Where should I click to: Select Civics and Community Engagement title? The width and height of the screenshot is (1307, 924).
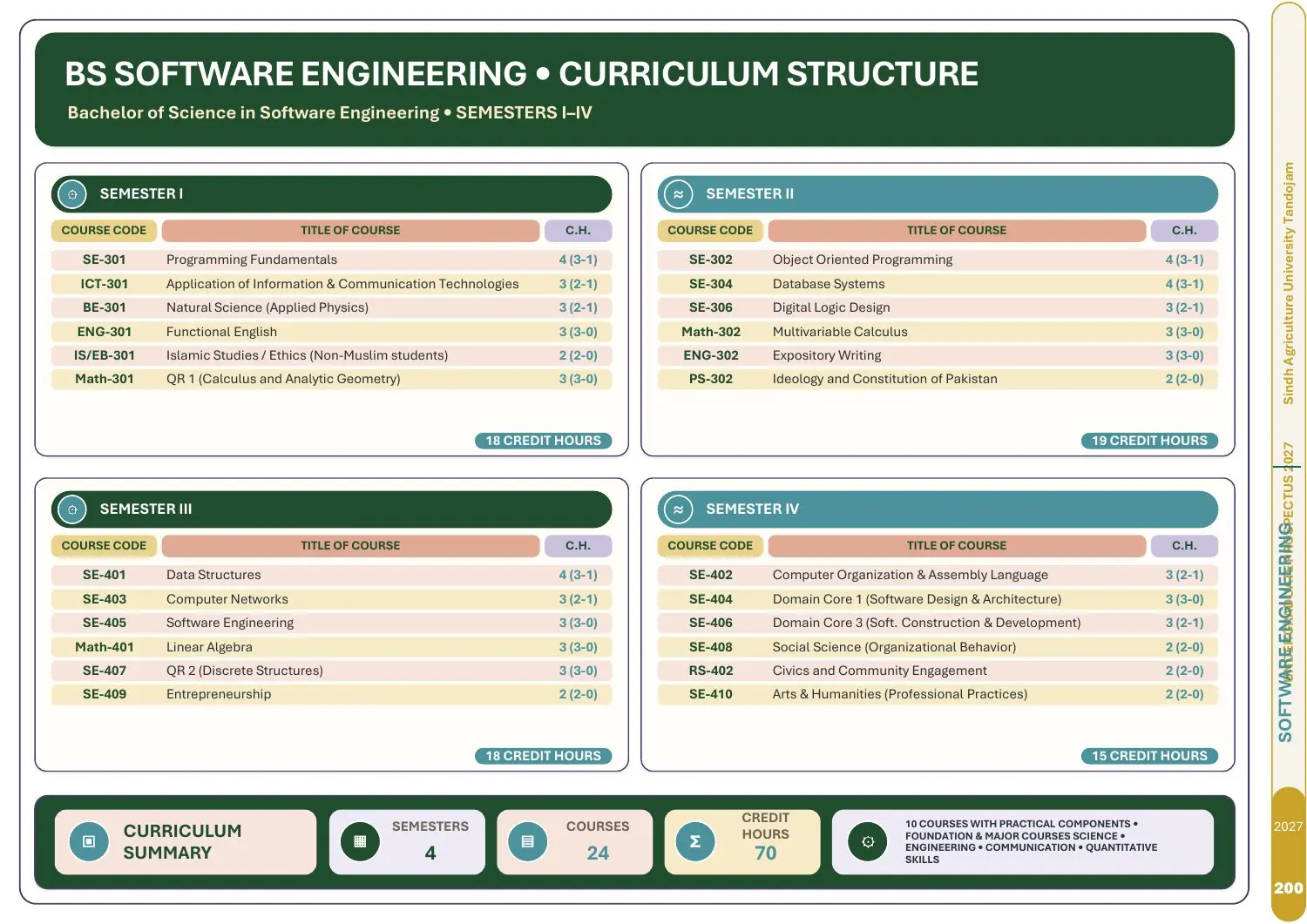click(x=880, y=671)
